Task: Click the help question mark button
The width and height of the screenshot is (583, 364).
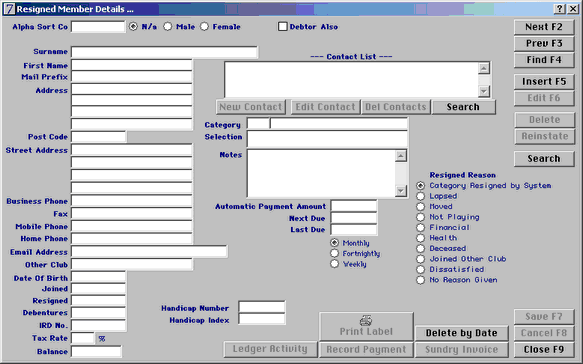Action: [560, 9]
